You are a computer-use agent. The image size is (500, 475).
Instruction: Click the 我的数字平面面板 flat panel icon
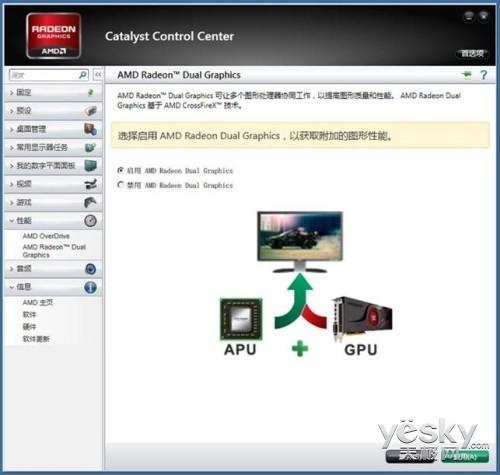pyautogui.click(x=90, y=166)
